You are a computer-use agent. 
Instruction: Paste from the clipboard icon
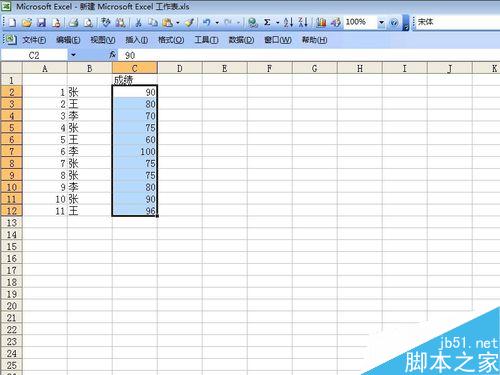point(167,23)
